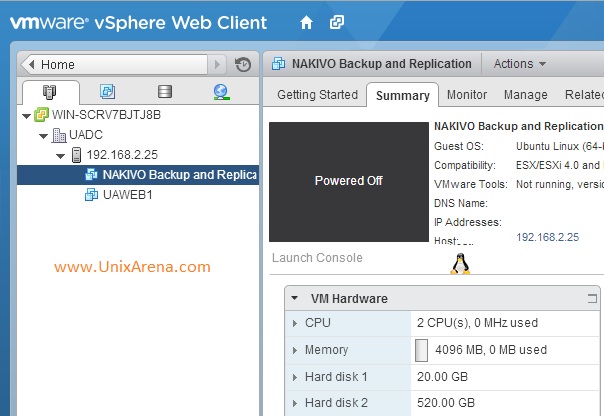Click the Linux penguin guest OS icon
This screenshot has height=416, width=604.
tap(460, 264)
